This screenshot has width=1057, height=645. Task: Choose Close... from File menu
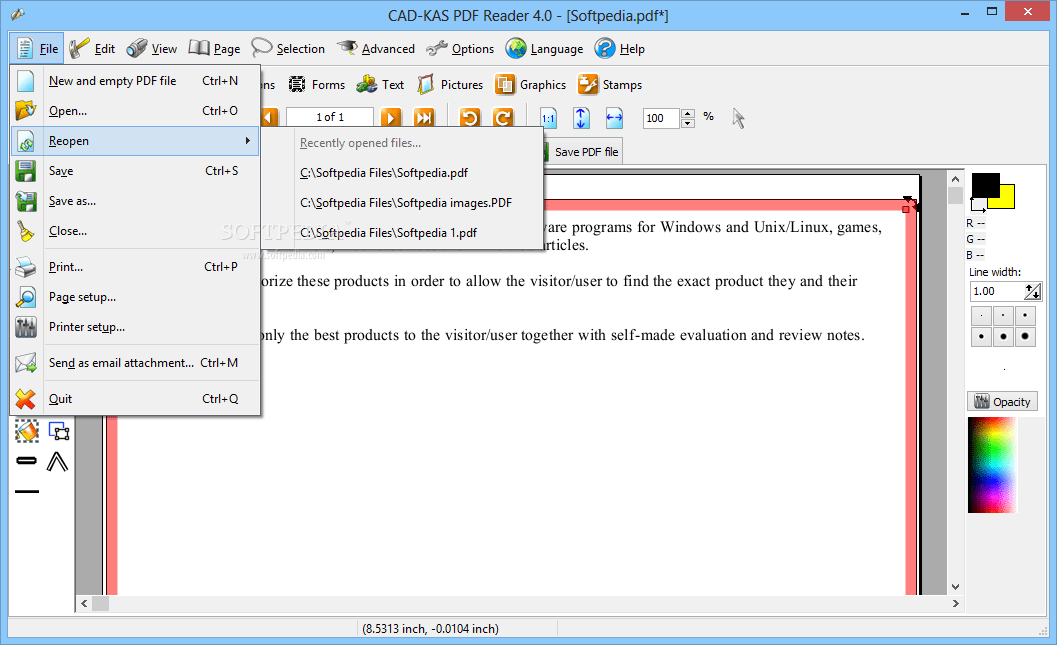[x=135, y=231]
